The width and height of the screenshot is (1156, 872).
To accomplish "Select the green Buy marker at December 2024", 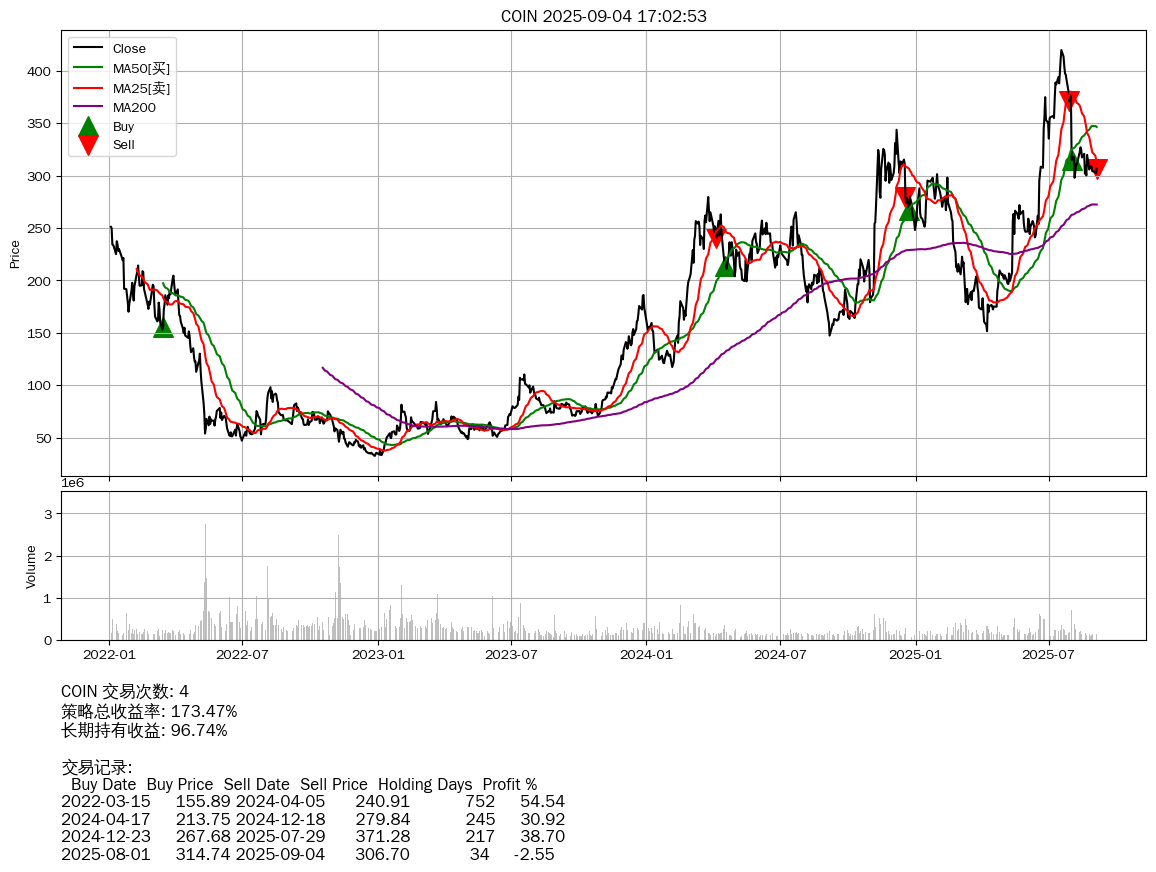I will point(908,210).
